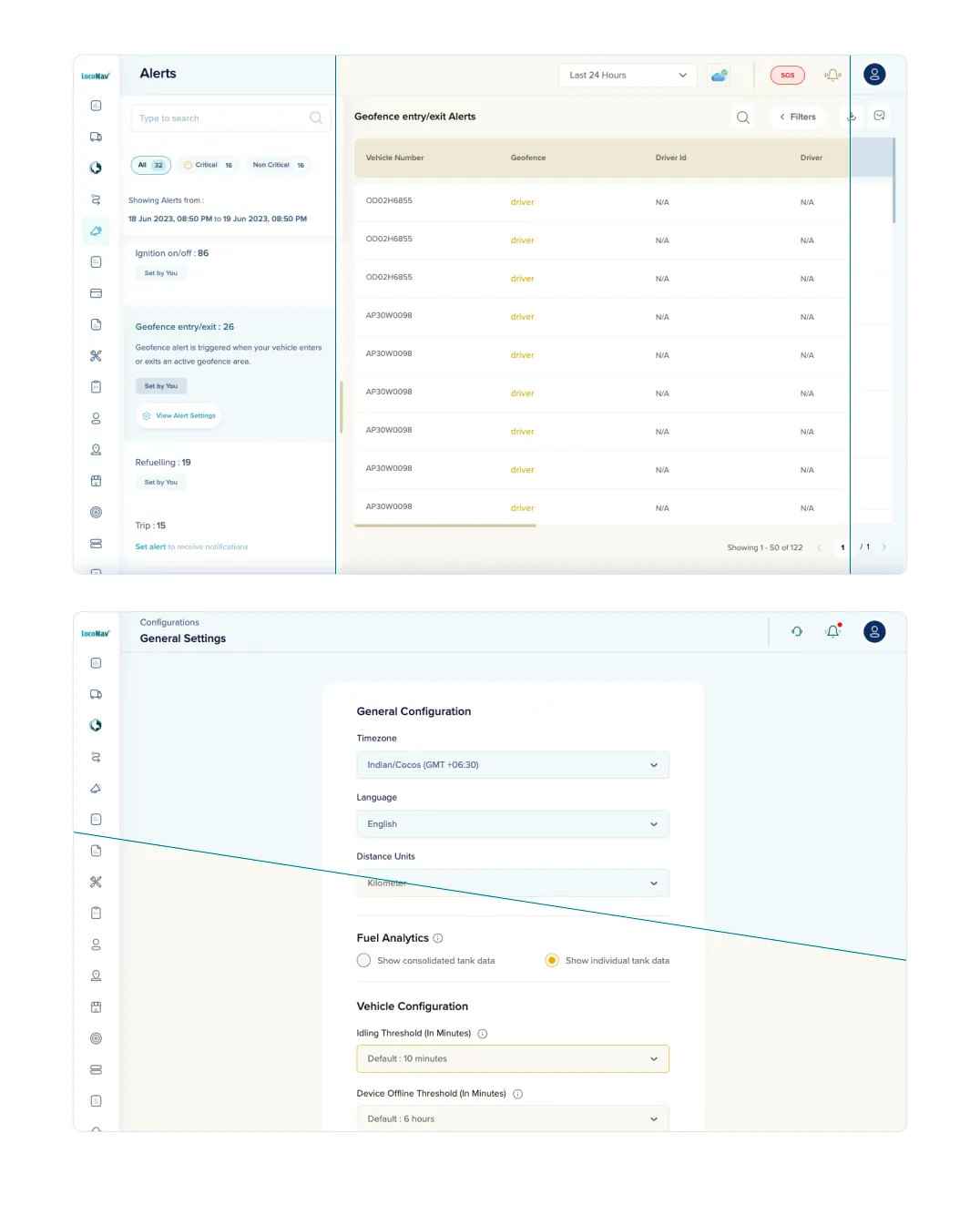Viewport: 980px width, 1205px height.
Task: Select Show consolidated tank data radio
Action: pyautogui.click(x=364, y=960)
